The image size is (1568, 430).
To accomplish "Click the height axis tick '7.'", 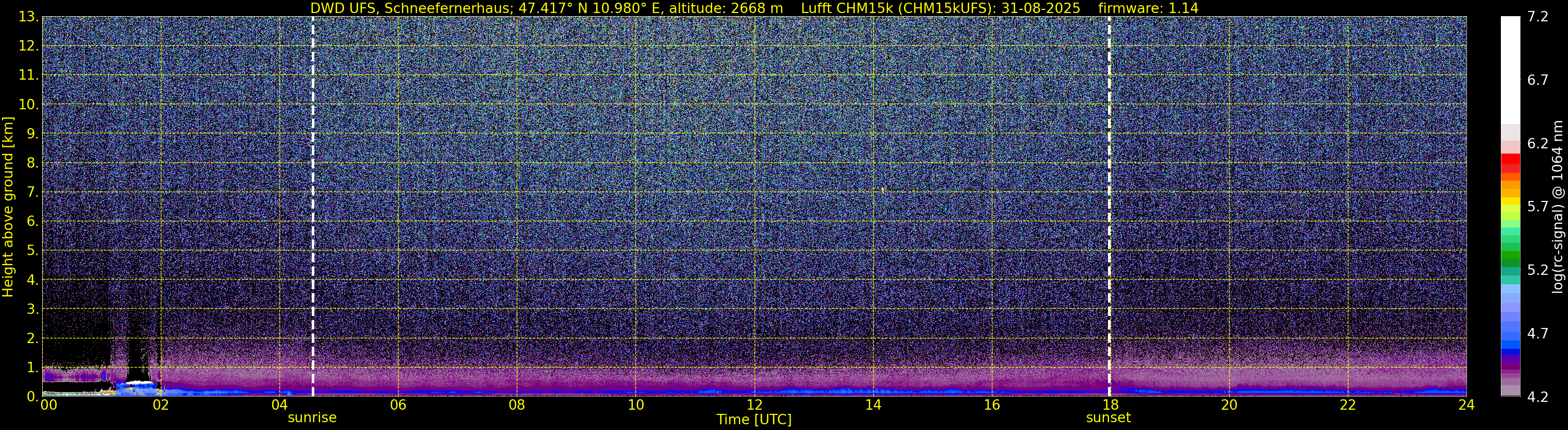I will (x=32, y=193).
